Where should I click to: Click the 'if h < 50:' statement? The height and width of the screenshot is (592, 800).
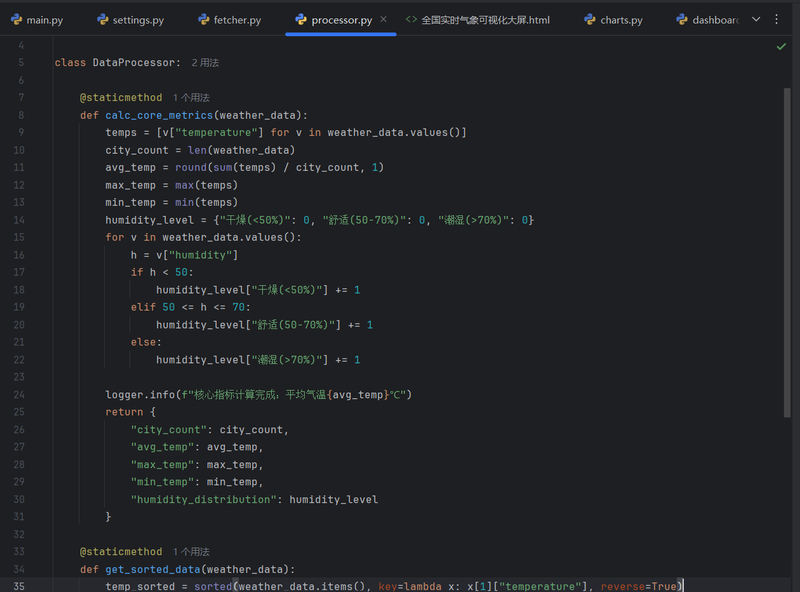pos(162,273)
